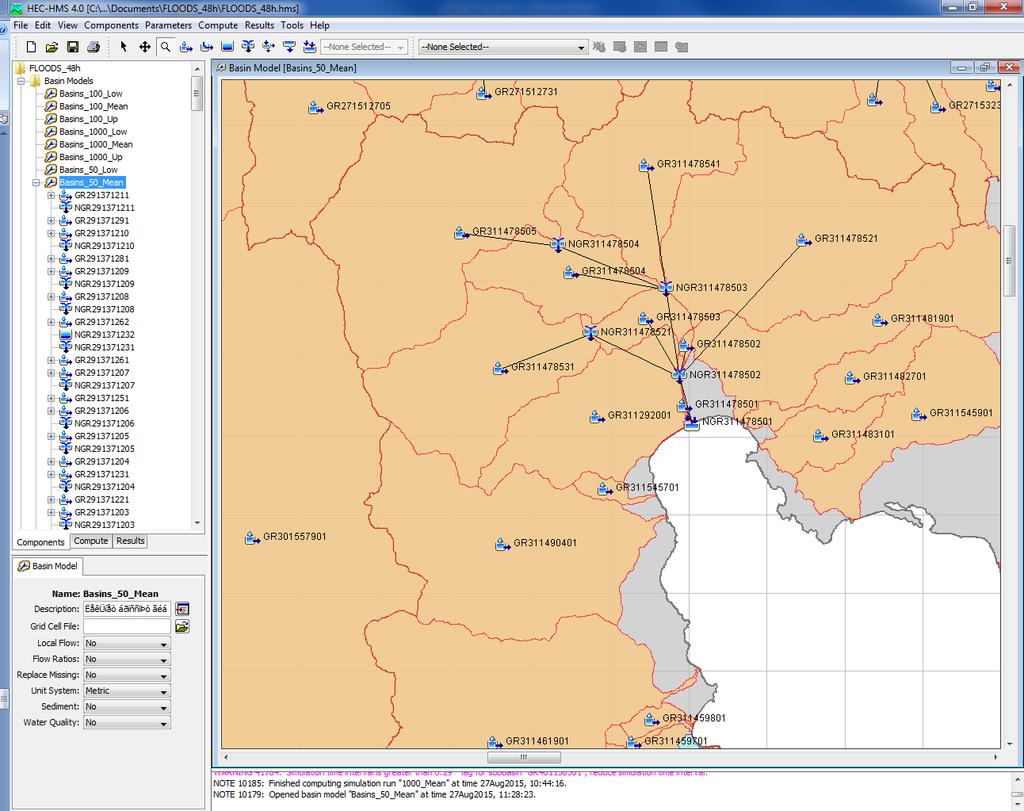Viewport: 1024px width, 811px height.
Task: Click the disabled graph results toolbar icon
Action: tap(641, 47)
